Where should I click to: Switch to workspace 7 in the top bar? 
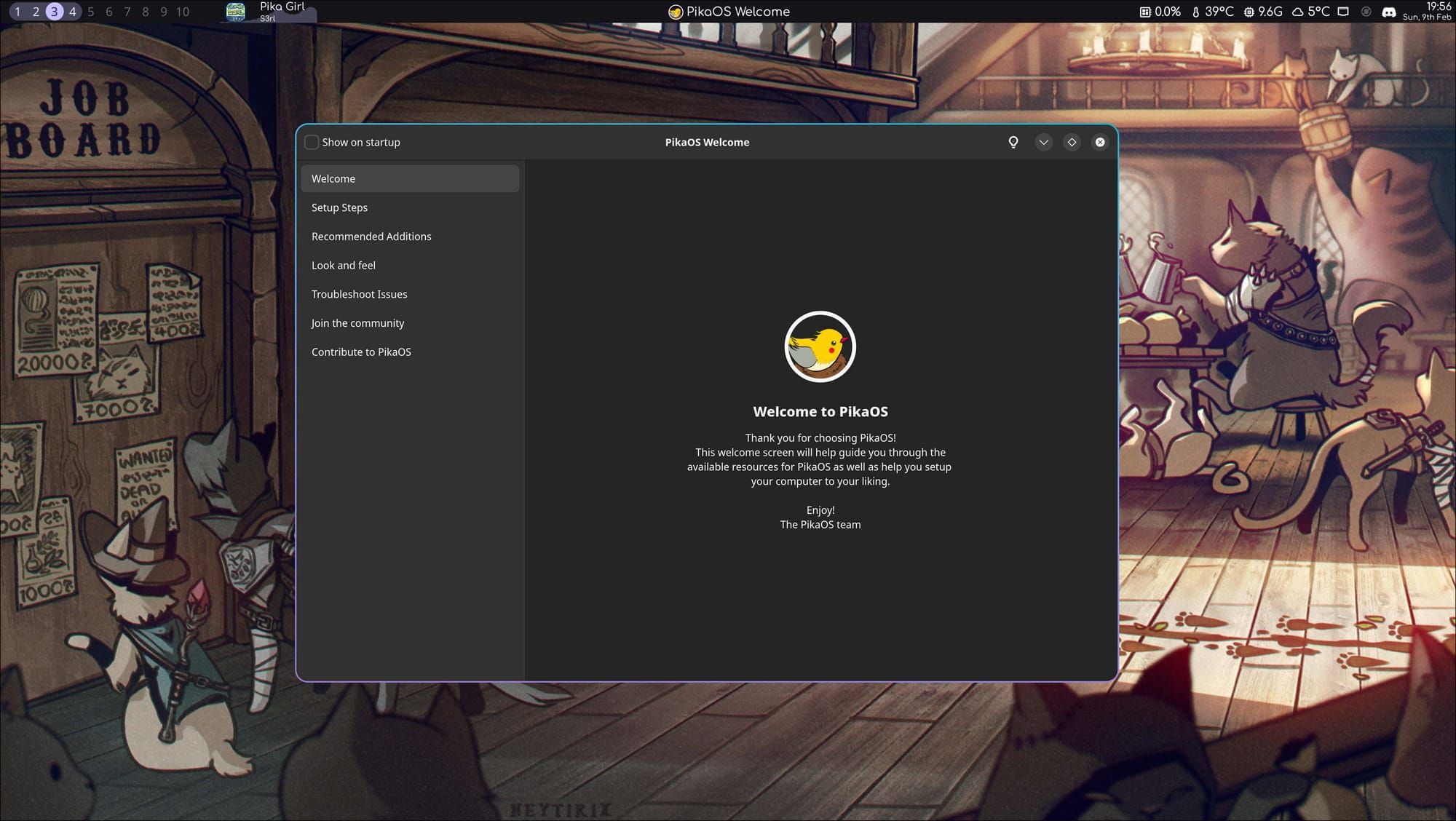pyautogui.click(x=127, y=12)
